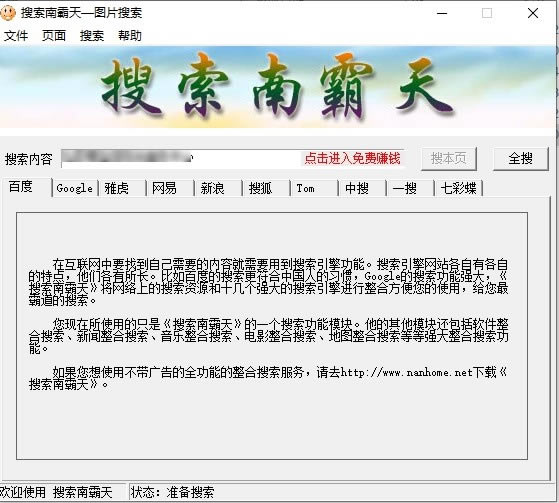Click the 搜本页 button
Image resolution: width=559 pixels, height=503 pixels.
tap(448, 158)
